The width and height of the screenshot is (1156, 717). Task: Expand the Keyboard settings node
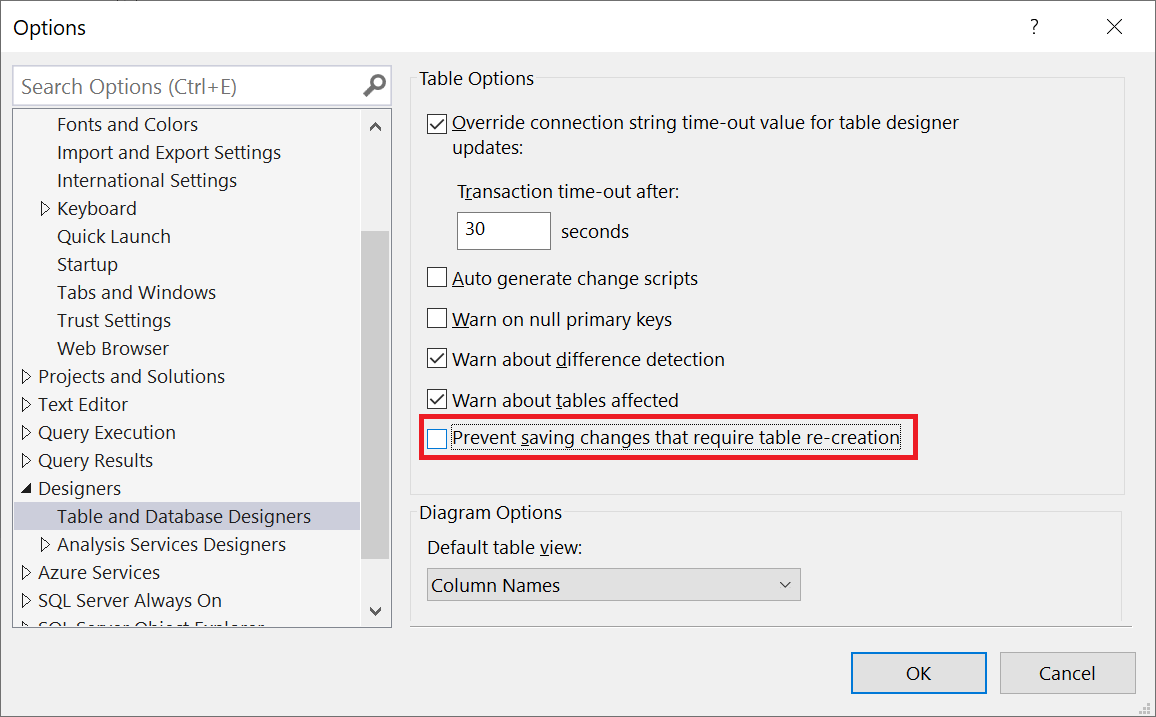coord(44,208)
